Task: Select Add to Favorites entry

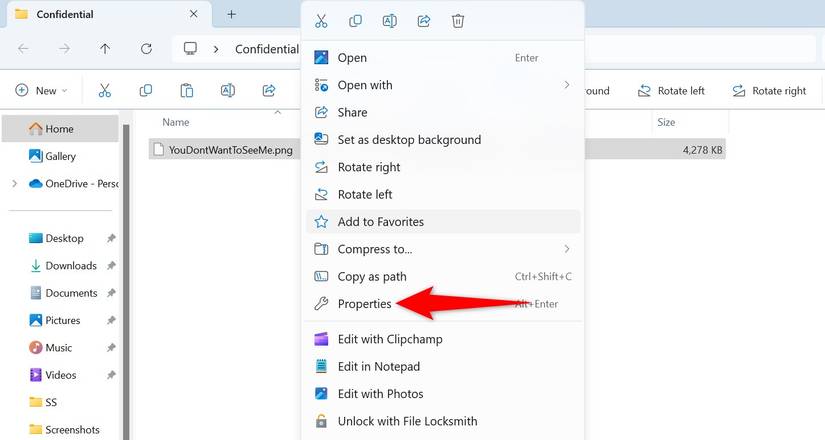Action: 443,222
